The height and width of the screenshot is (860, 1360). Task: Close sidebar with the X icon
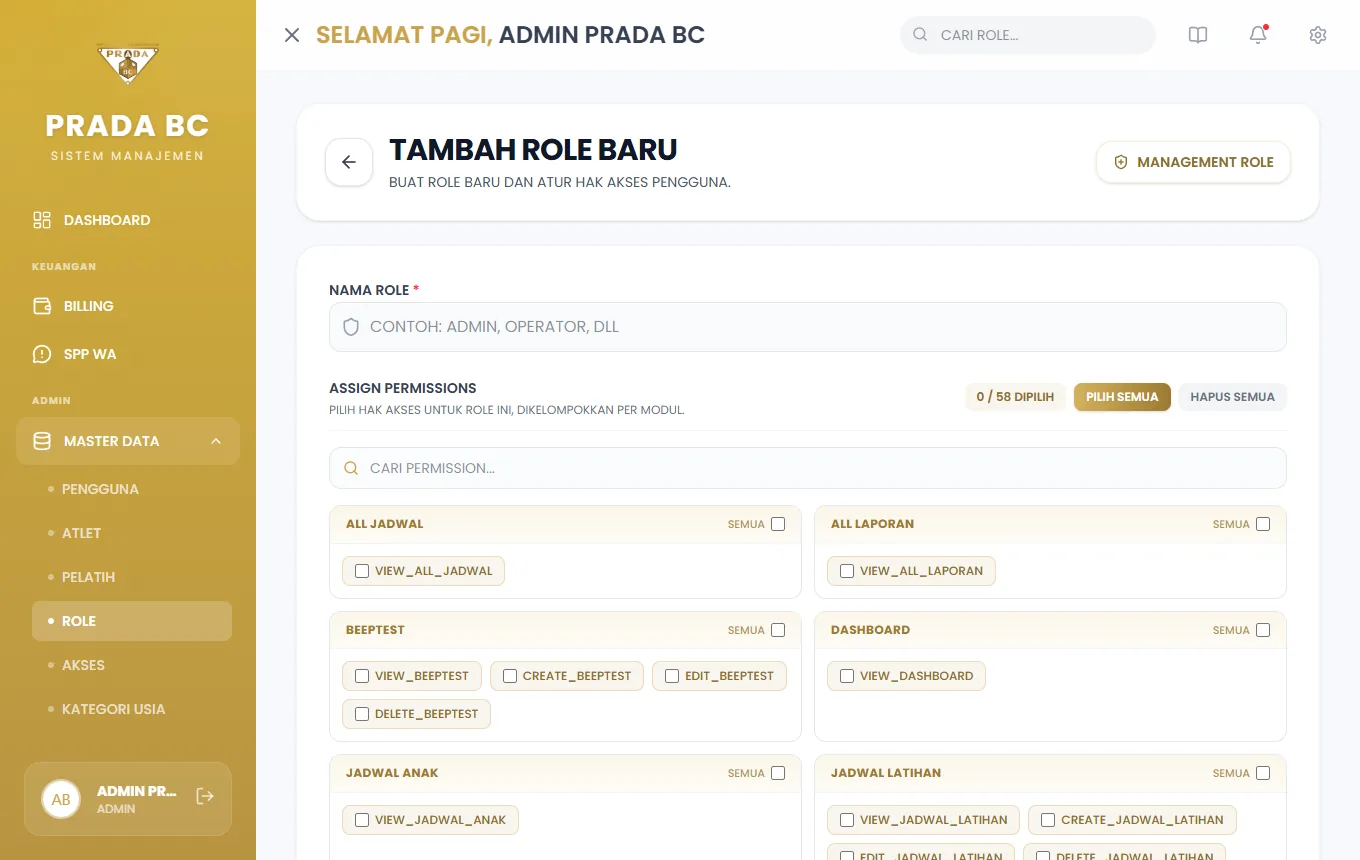click(292, 35)
